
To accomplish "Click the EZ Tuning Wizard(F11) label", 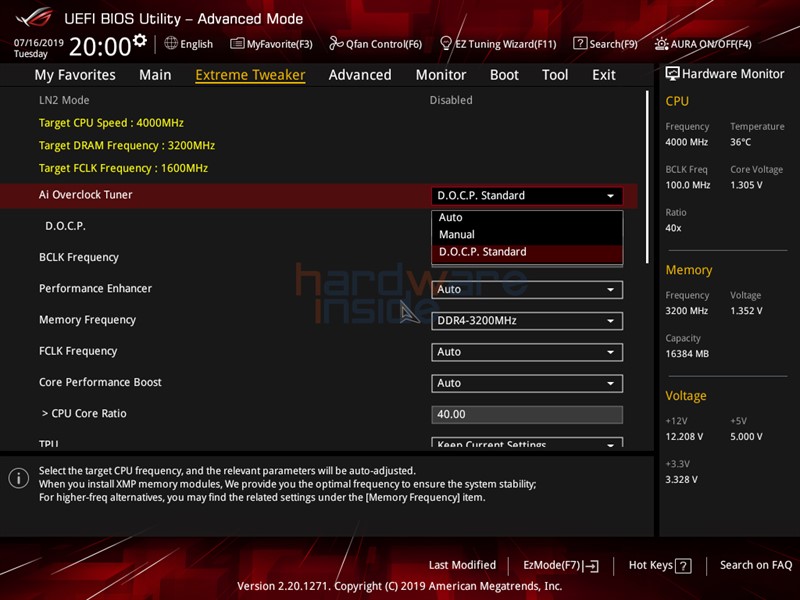I will 506,44.
